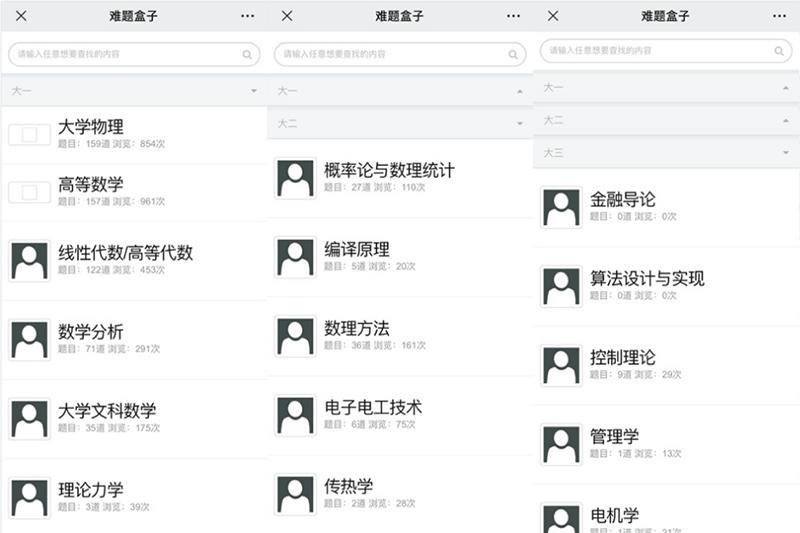Click the 9道 stats under 控制理论

pos(636,374)
